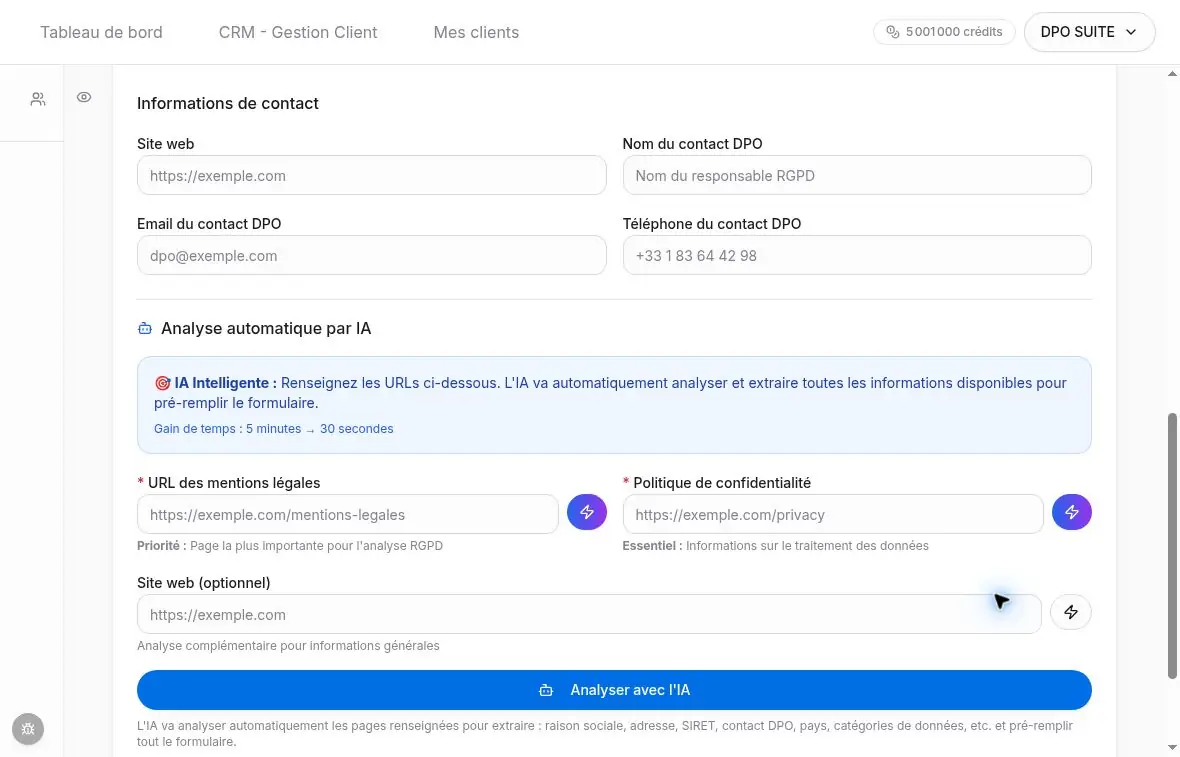This screenshot has height=757, width=1180.
Task: Click the eye visibility icon
Action: [84, 97]
